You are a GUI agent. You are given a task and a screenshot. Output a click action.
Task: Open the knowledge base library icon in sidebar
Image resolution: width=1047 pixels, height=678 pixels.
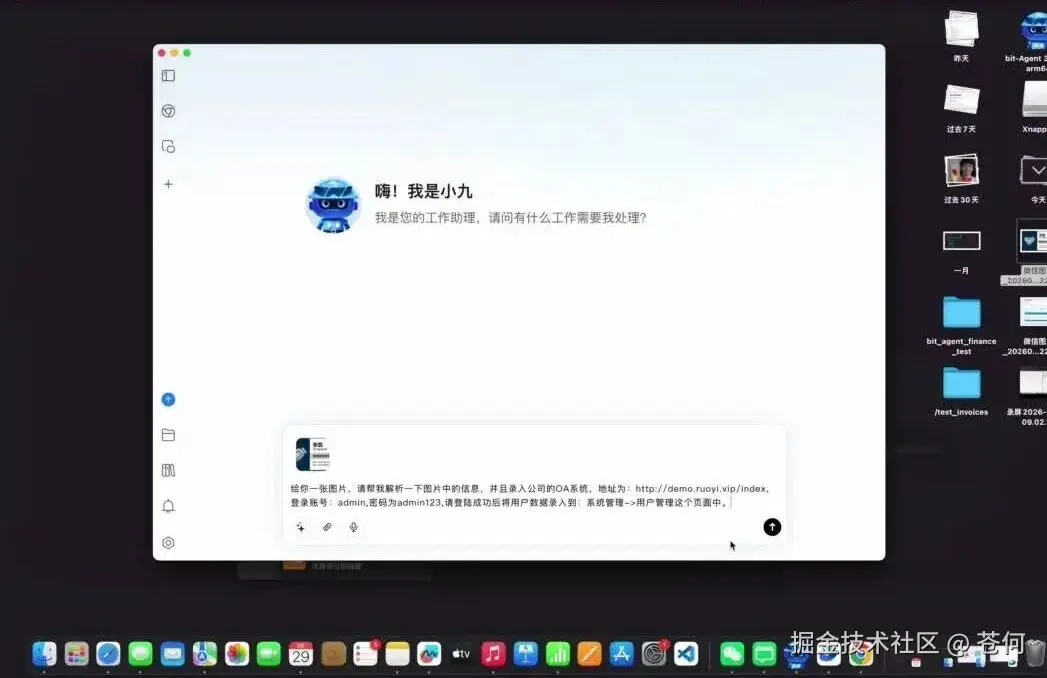click(168, 470)
